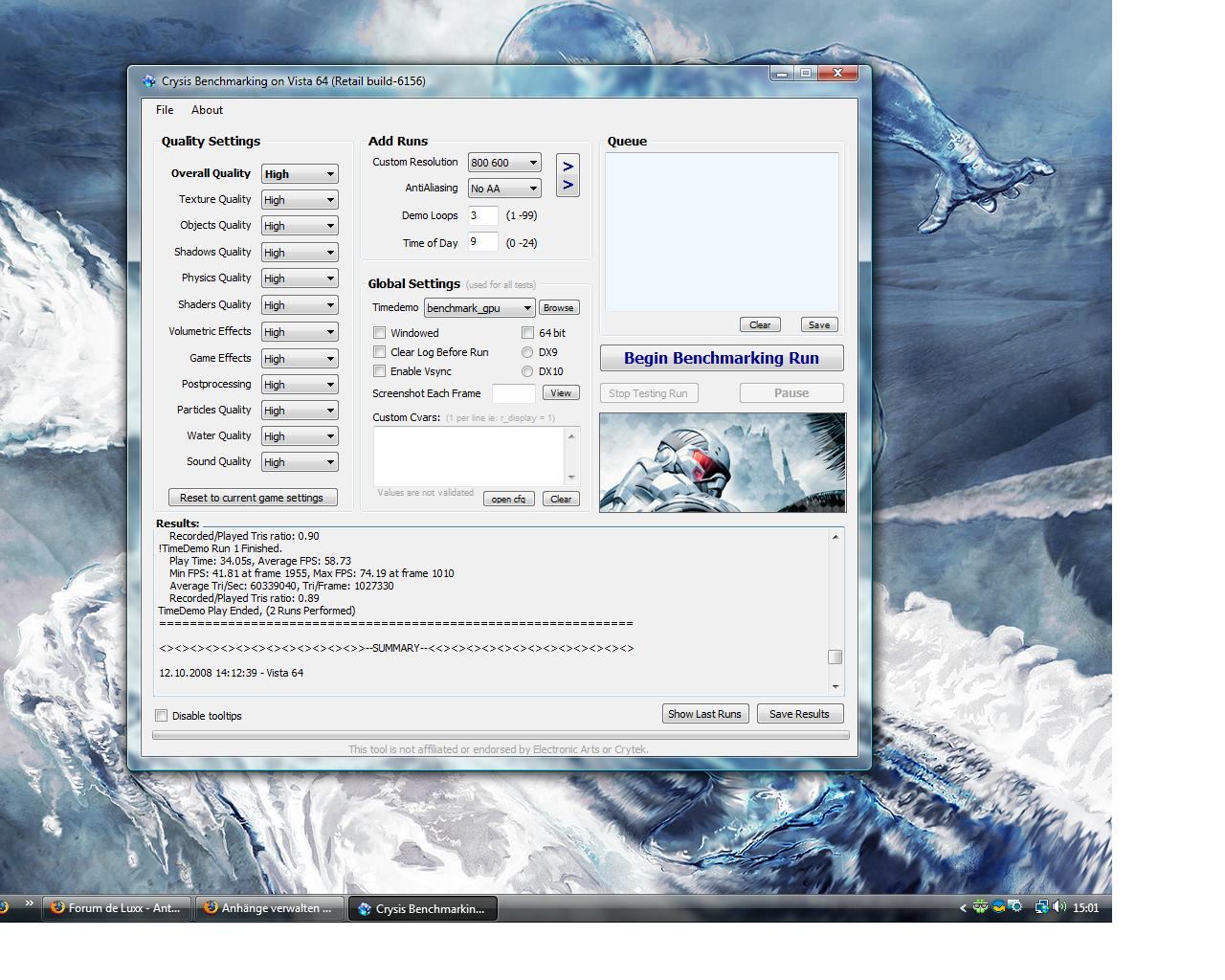Add run with the lower arrow button

tap(568, 185)
